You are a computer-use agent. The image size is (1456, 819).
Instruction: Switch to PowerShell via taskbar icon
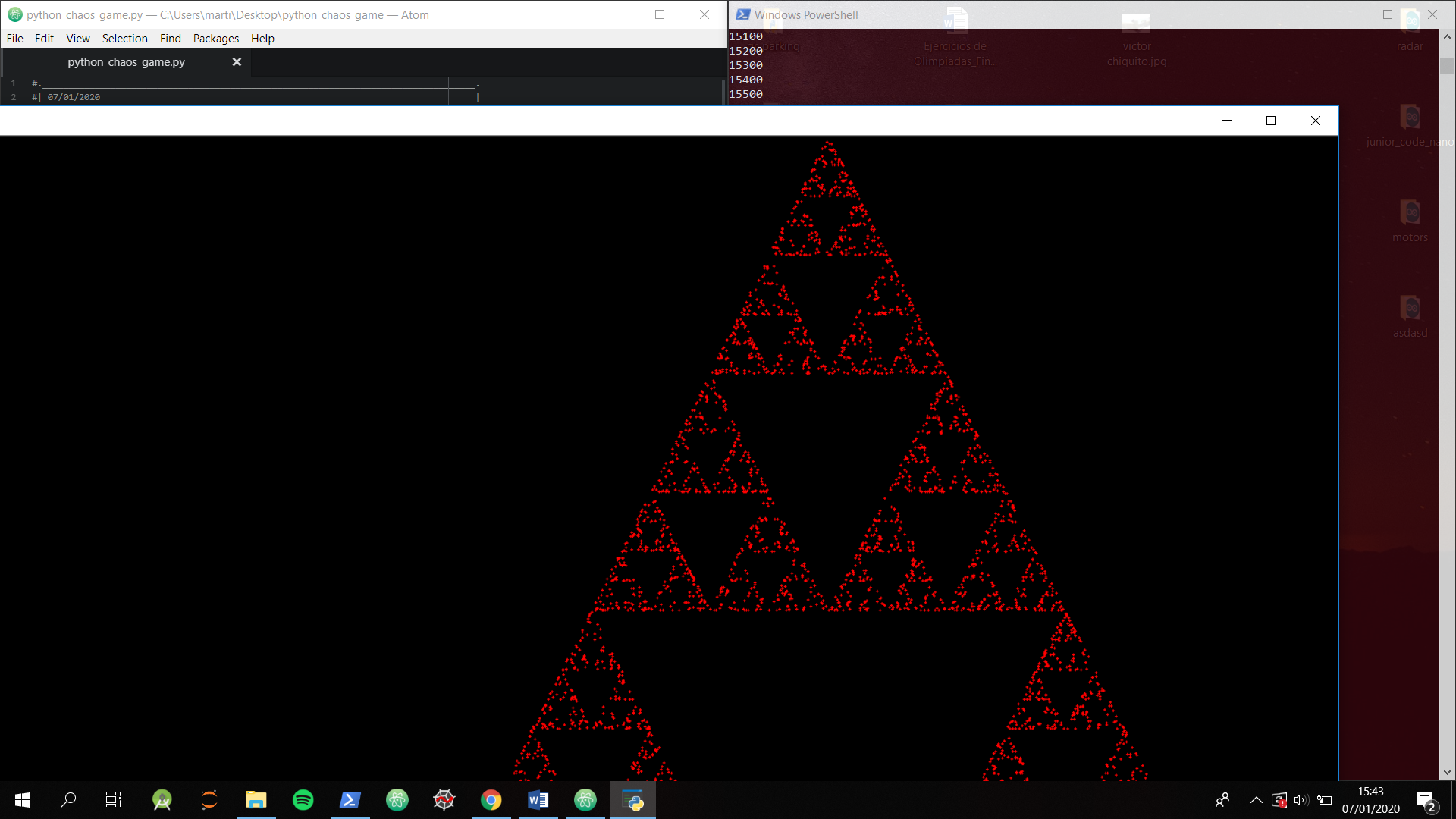click(x=350, y=800)
